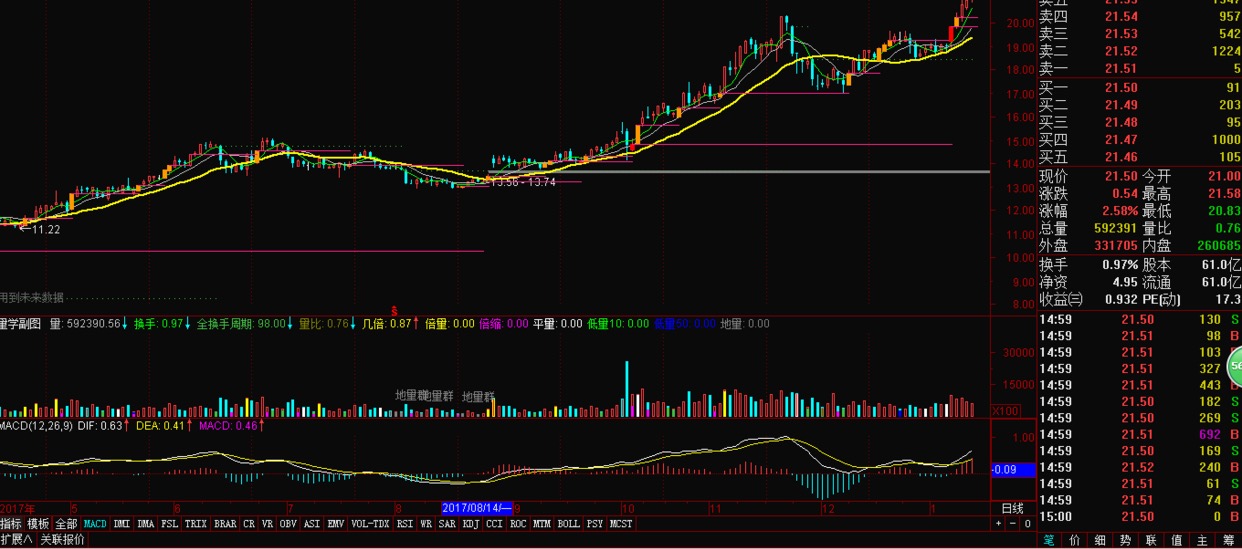The image size is (1242, 549).
Task: Switch indicator to RSI
Action: pyautogui.click(x=405, y=524)
